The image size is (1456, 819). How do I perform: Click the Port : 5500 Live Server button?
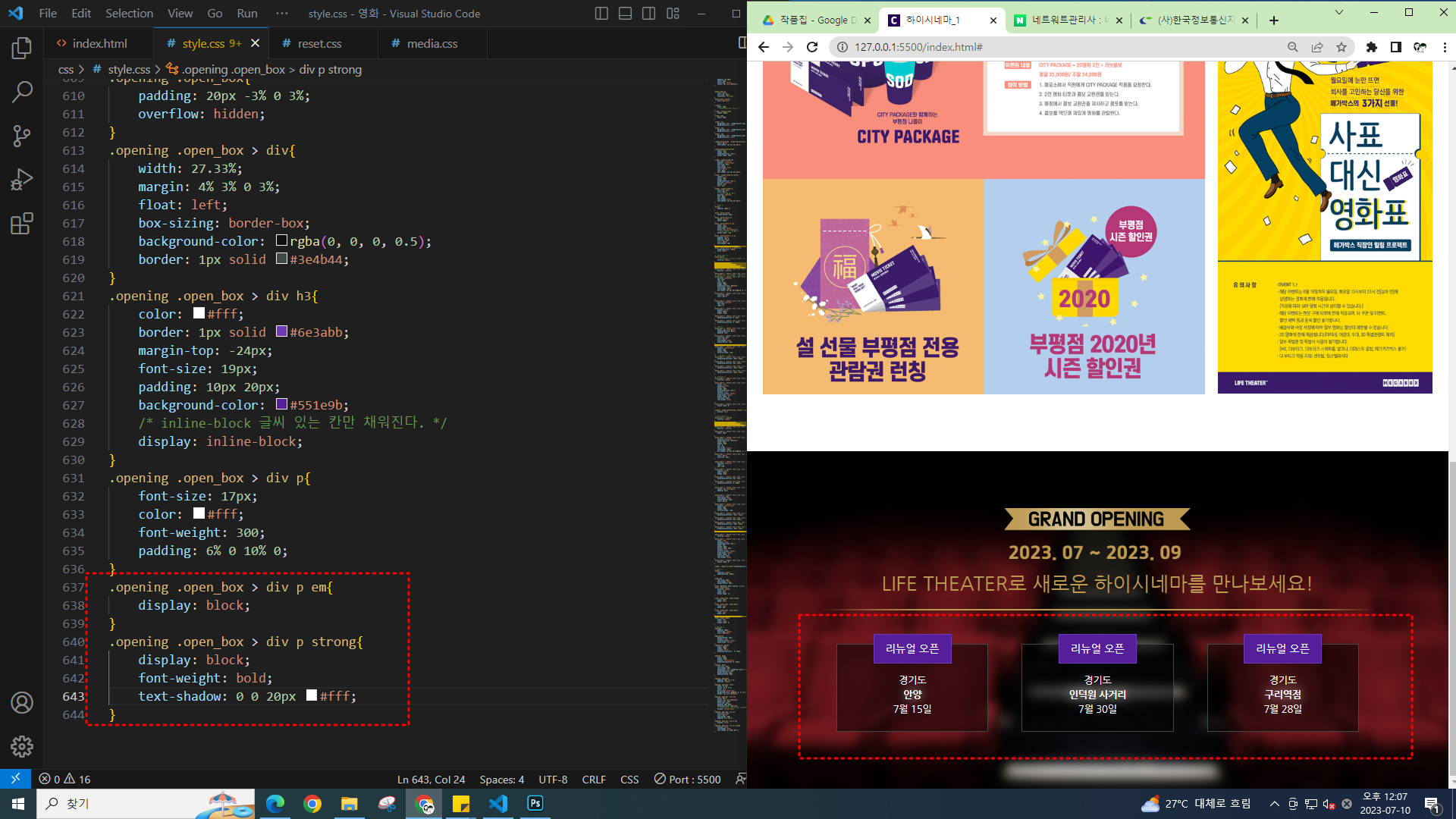(687, 780)
